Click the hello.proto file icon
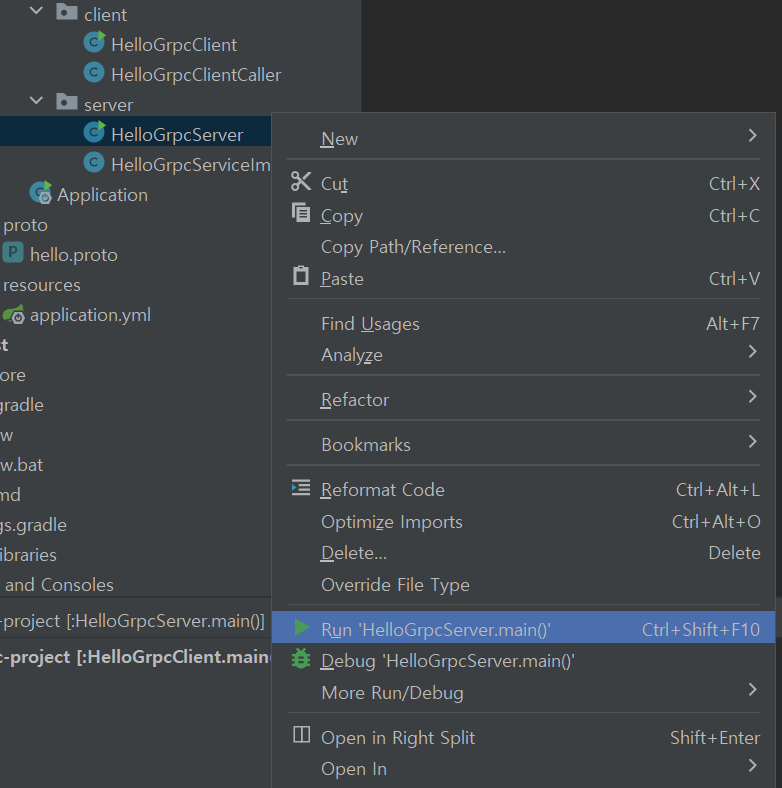The width and height of the screenshot is (782, 788). coord(13,252)
